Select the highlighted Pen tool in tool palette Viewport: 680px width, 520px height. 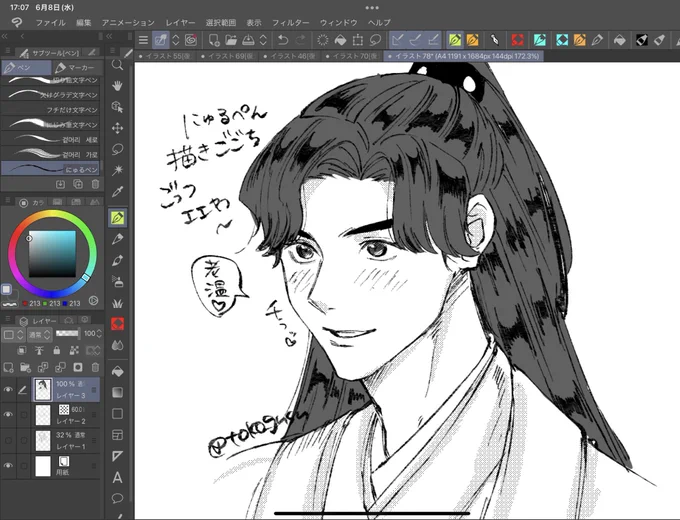[x=118, y=218]
